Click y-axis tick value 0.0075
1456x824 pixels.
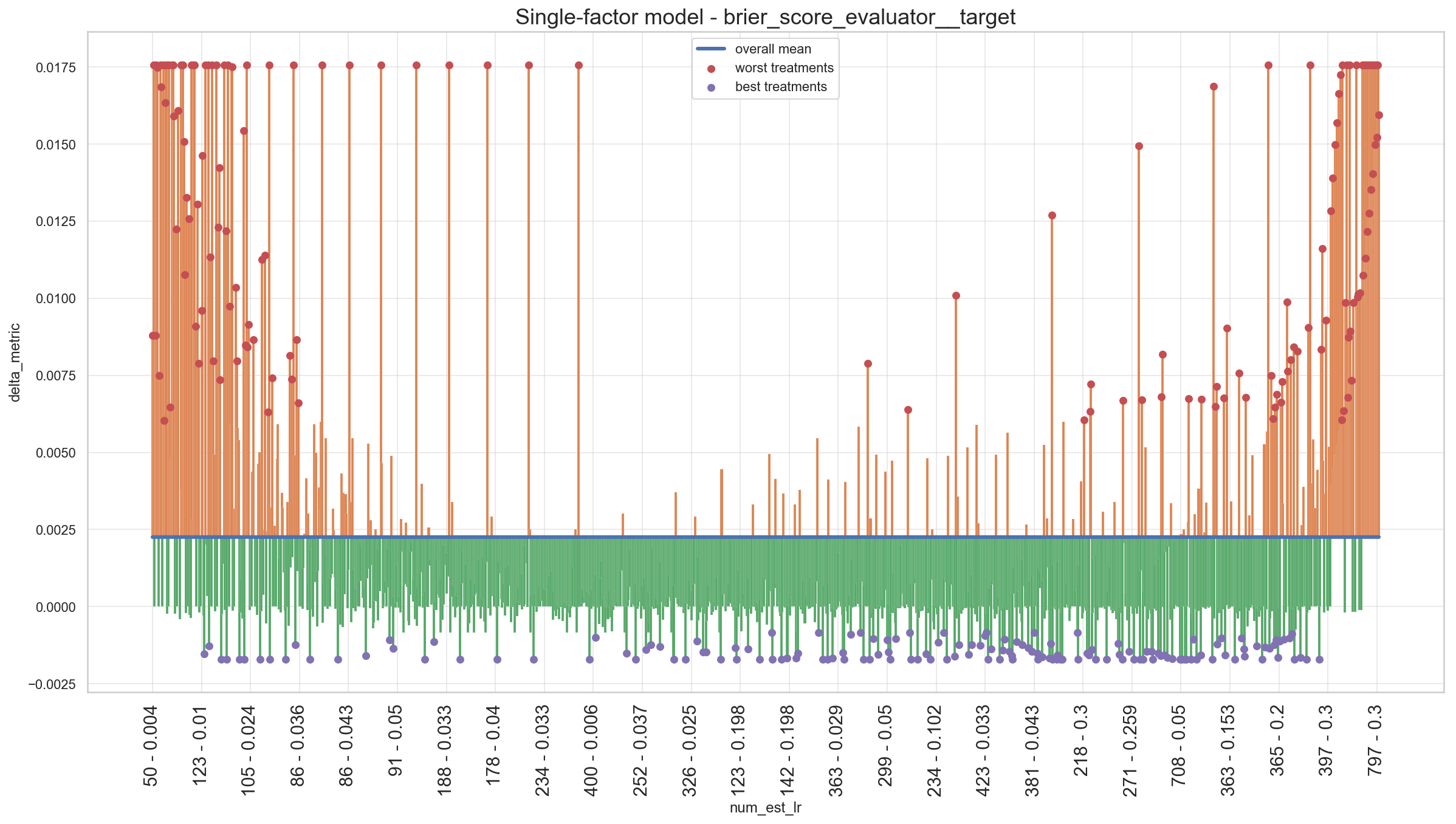click(56, 376)
